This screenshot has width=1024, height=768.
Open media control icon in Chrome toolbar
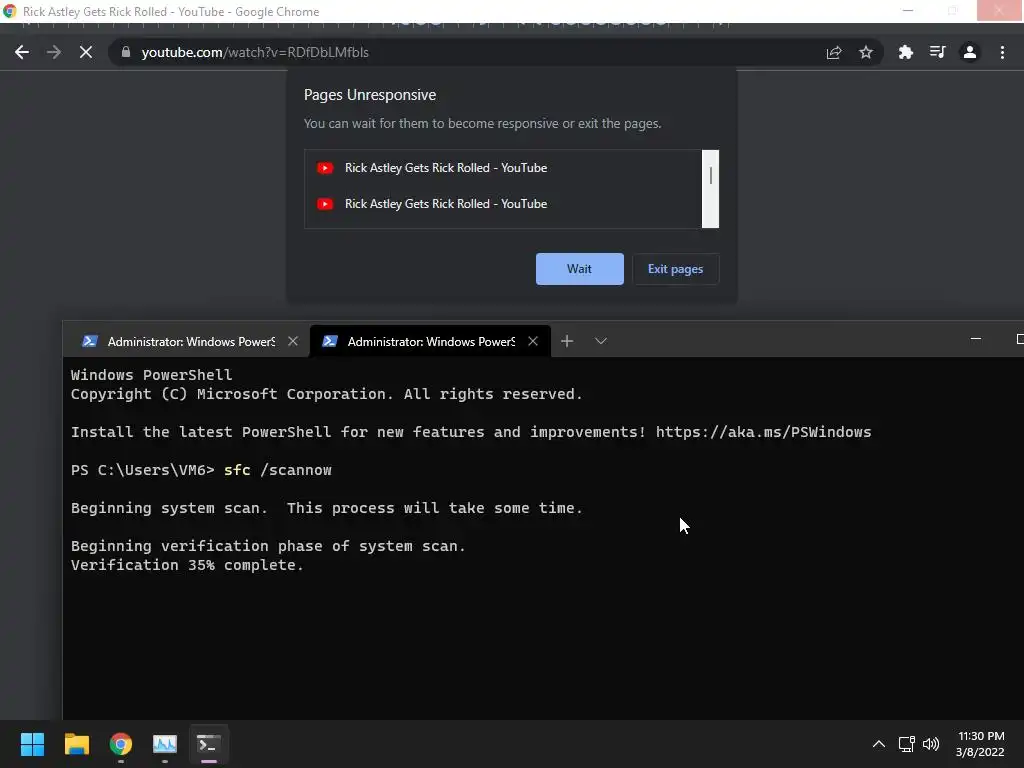pos(938,52)
